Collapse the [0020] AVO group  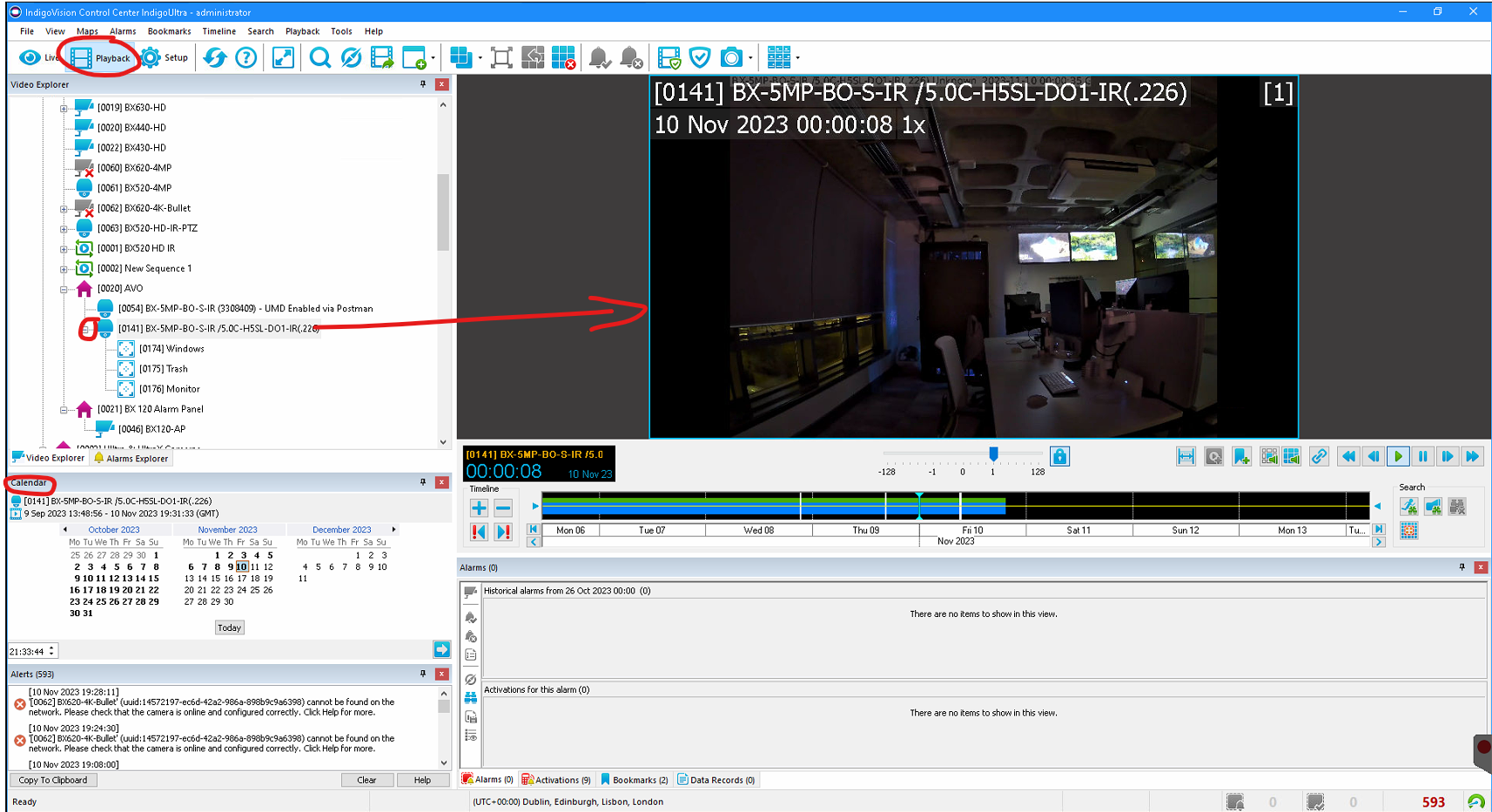click(64, 288)
